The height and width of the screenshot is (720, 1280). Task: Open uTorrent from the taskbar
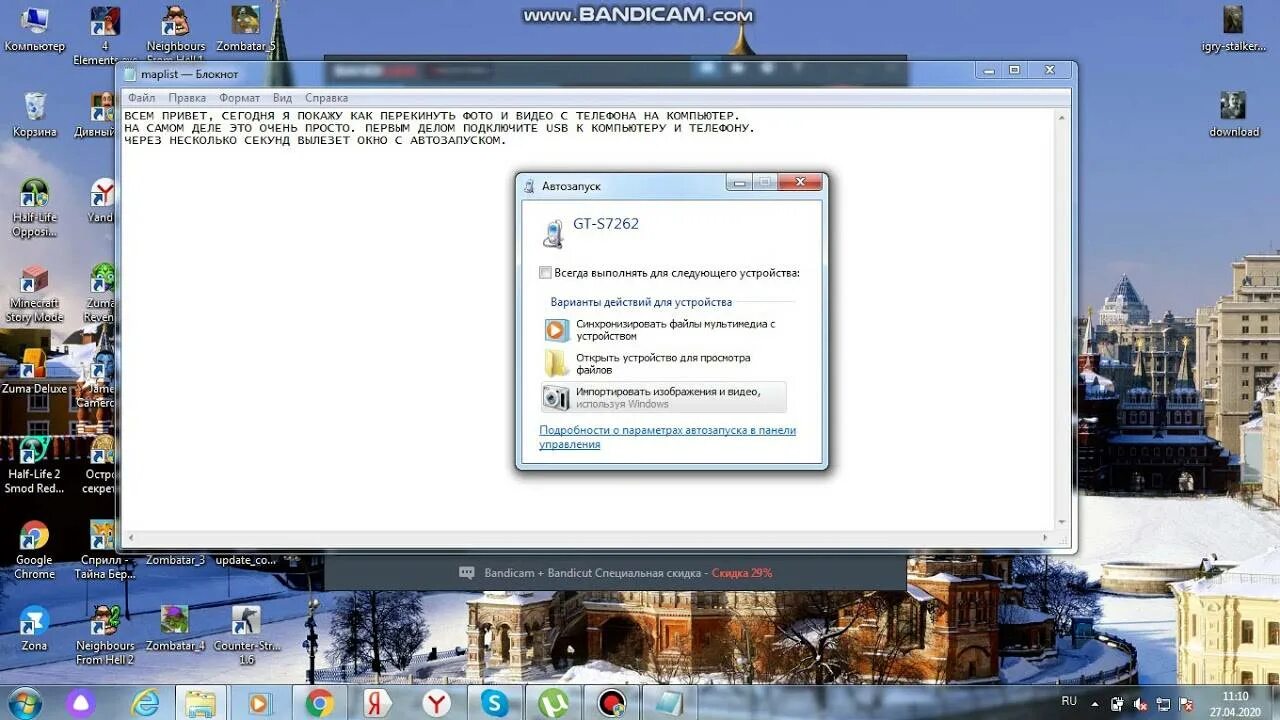(x=553, y=703)
